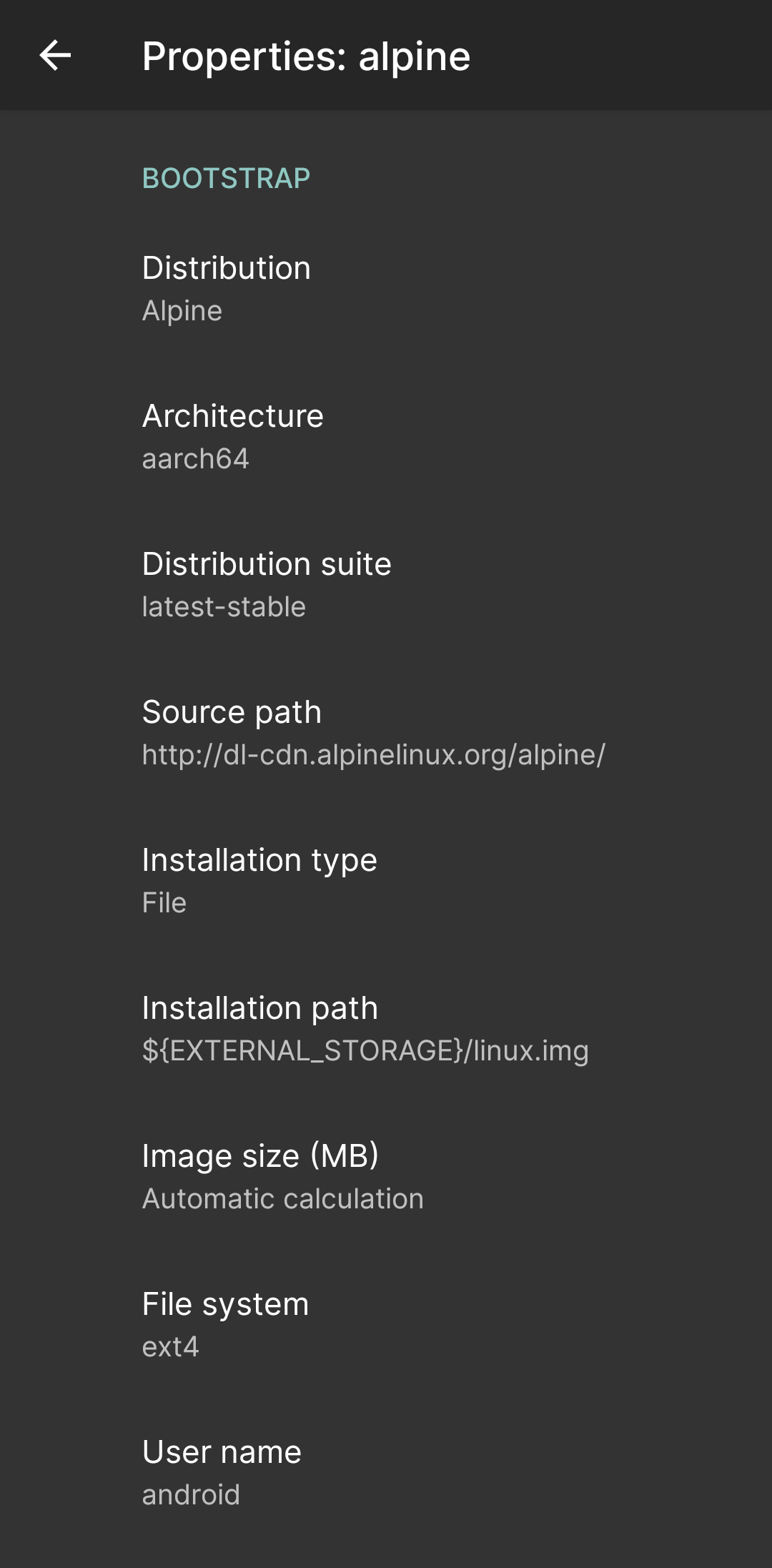The height and width of the screenshot is (1568, 772).
Task: Click the back arrow to exit properties
Action: [x=56, y=56]
